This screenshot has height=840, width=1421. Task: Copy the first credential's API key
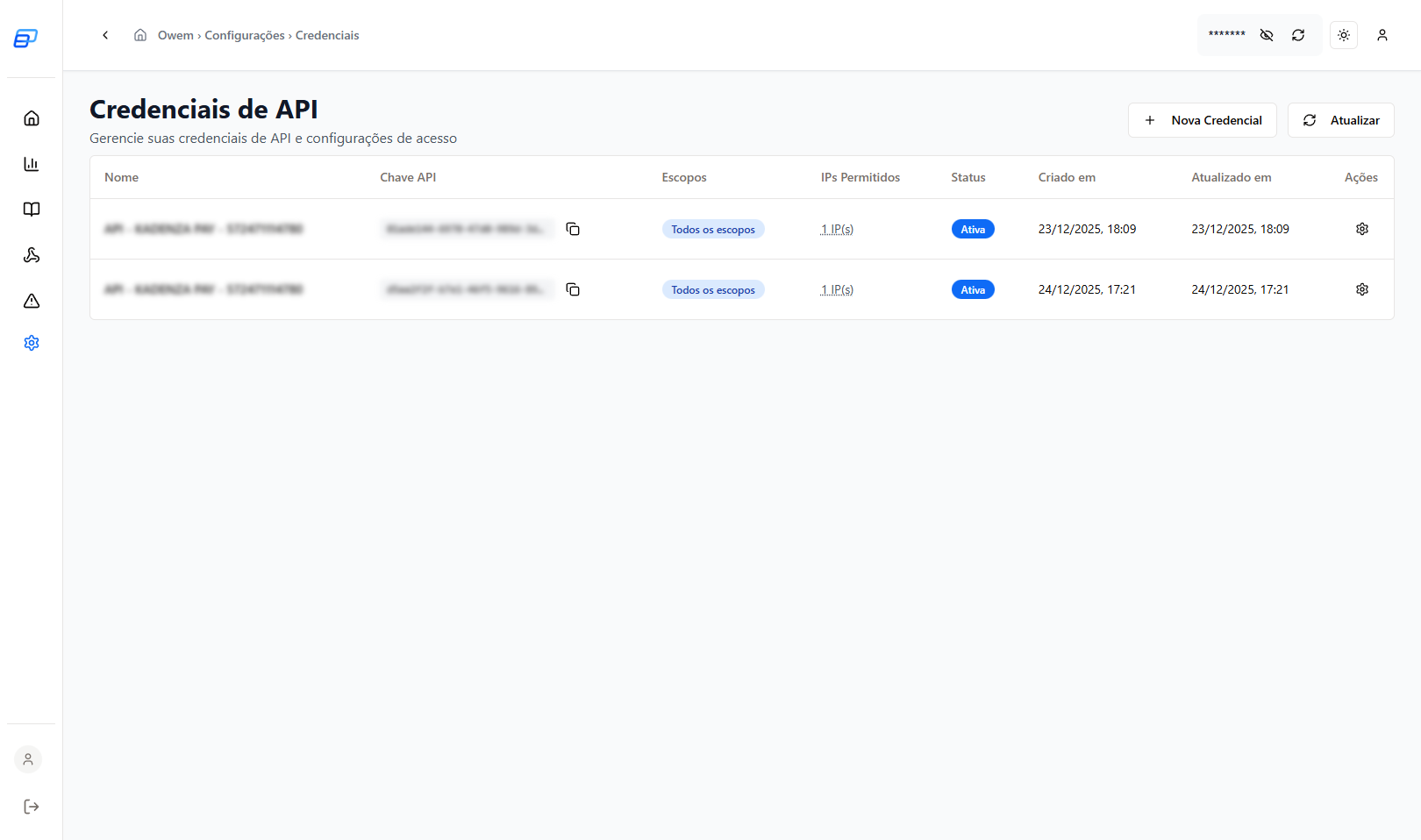[x=574, y=228]
